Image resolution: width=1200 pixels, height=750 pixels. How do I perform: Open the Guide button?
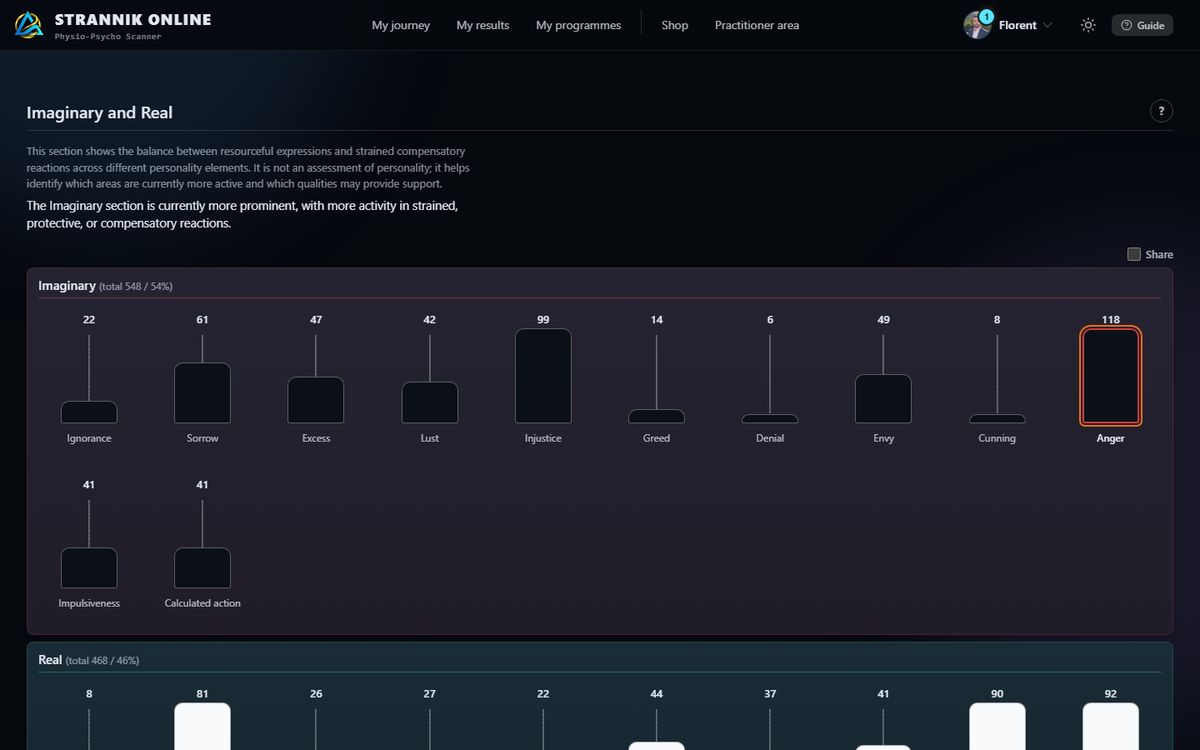[1142, 25]
